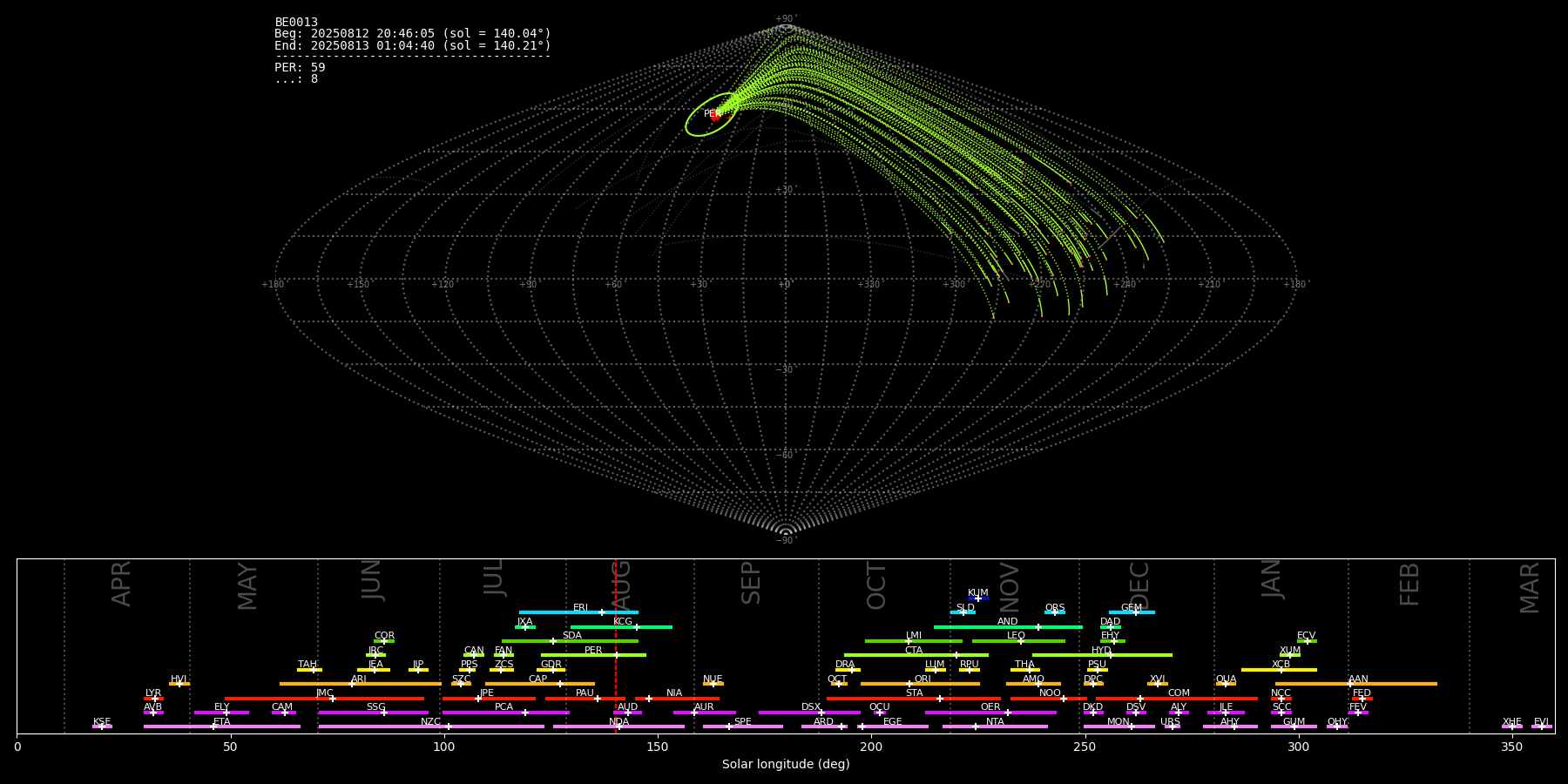Select the purple OER shower bar
Screen dimensions: 1568x784
990,713
